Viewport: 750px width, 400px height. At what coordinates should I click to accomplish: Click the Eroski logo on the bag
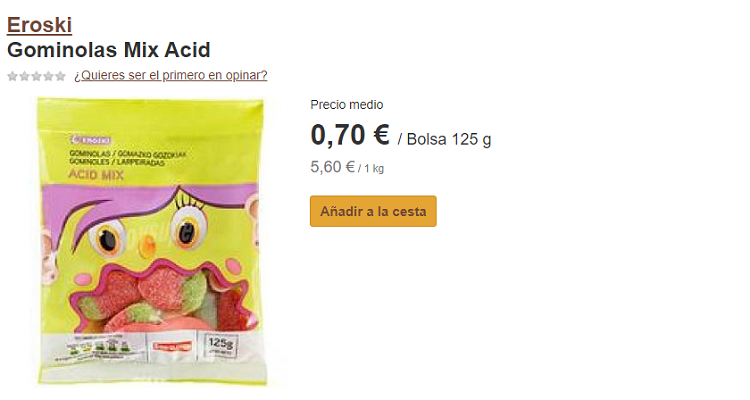point(90,140)
